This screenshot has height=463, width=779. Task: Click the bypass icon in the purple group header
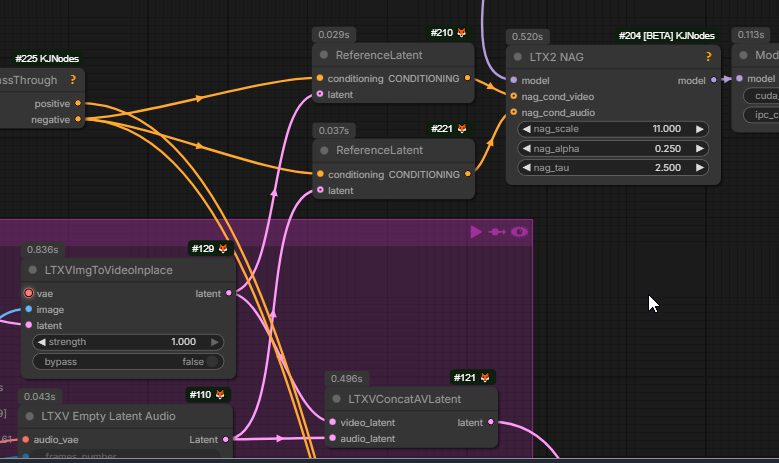pos(497,232)
